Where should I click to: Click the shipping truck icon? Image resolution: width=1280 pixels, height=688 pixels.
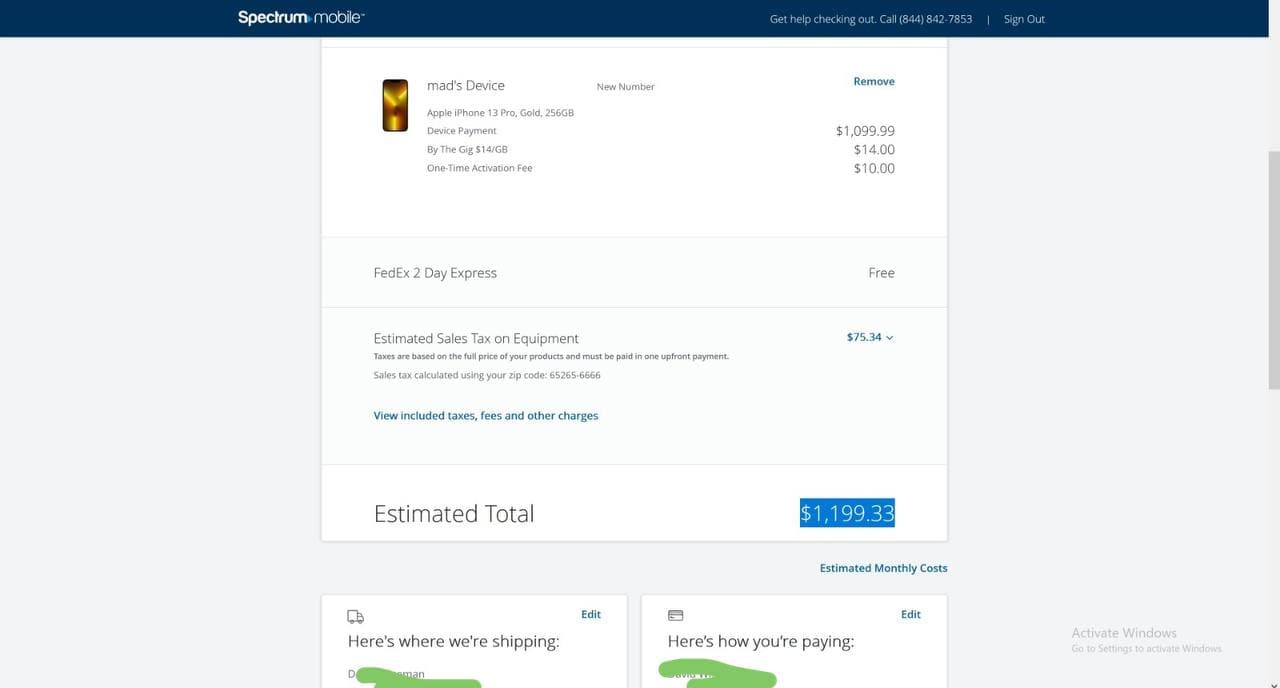click(x=355, y=616)
